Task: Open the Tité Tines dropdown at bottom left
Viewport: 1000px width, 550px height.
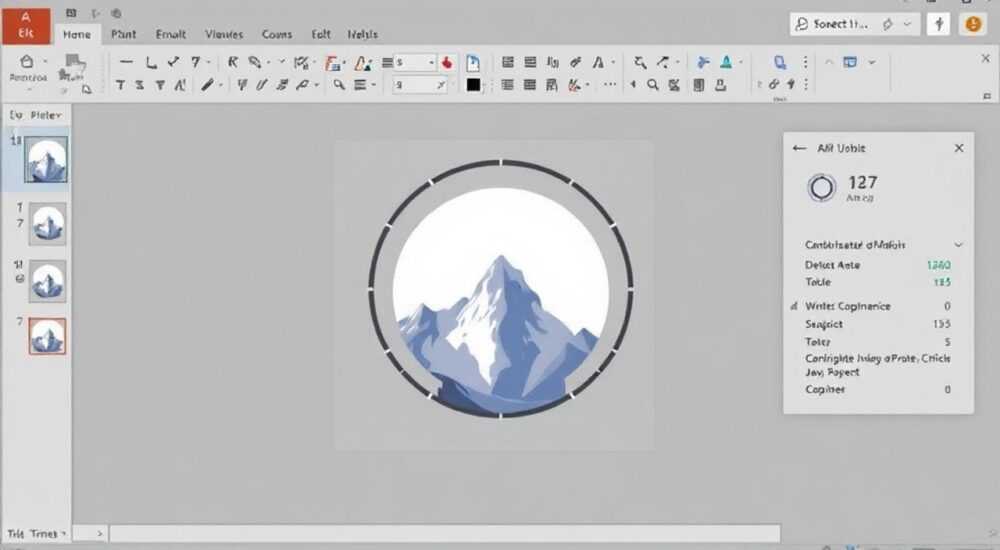Action: click(x=37, y=533)
